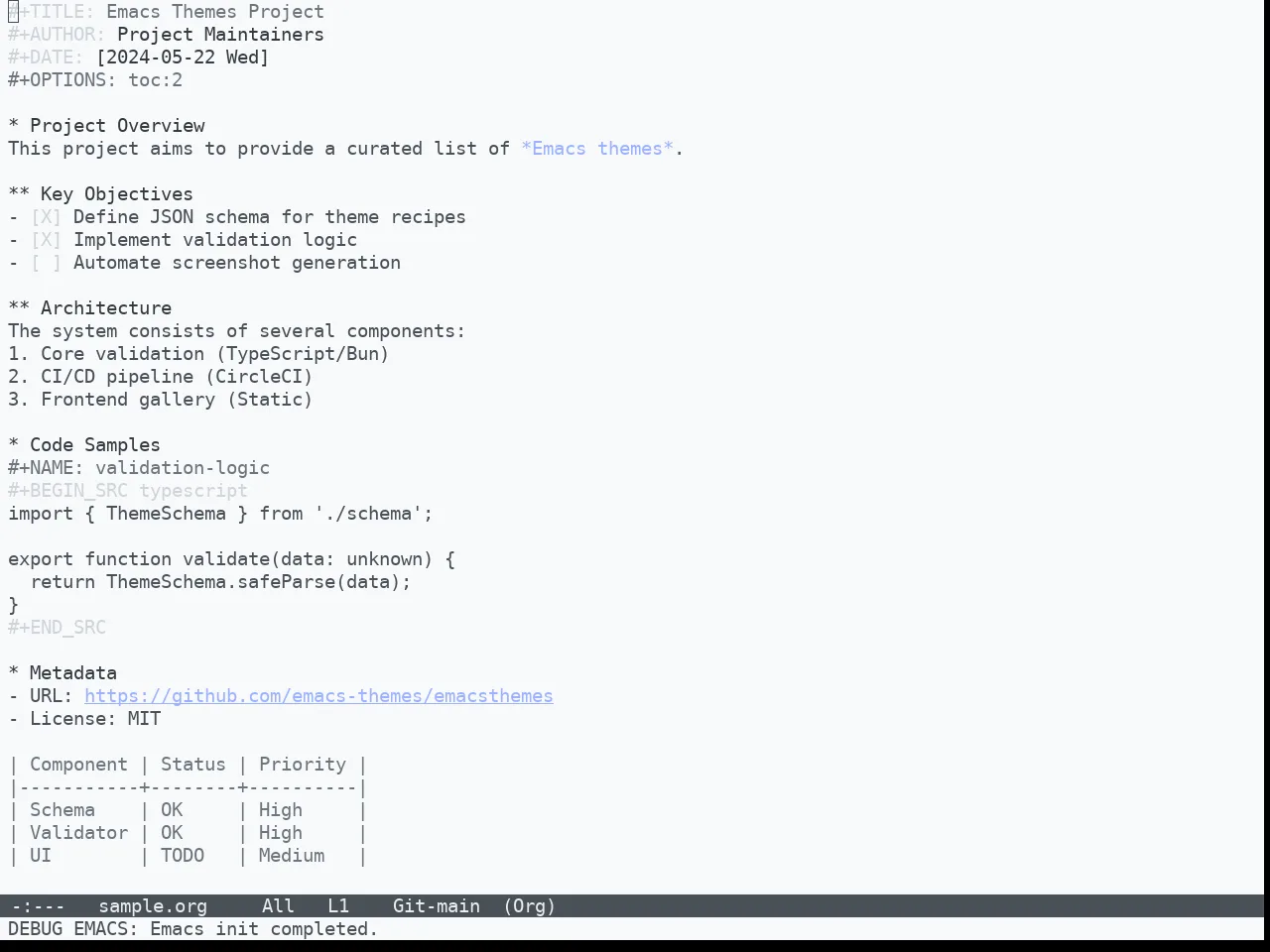Check the 'Automate screenshot generation' checkbox
Viewport: 1270px width, 952px height.
[46, 263]
